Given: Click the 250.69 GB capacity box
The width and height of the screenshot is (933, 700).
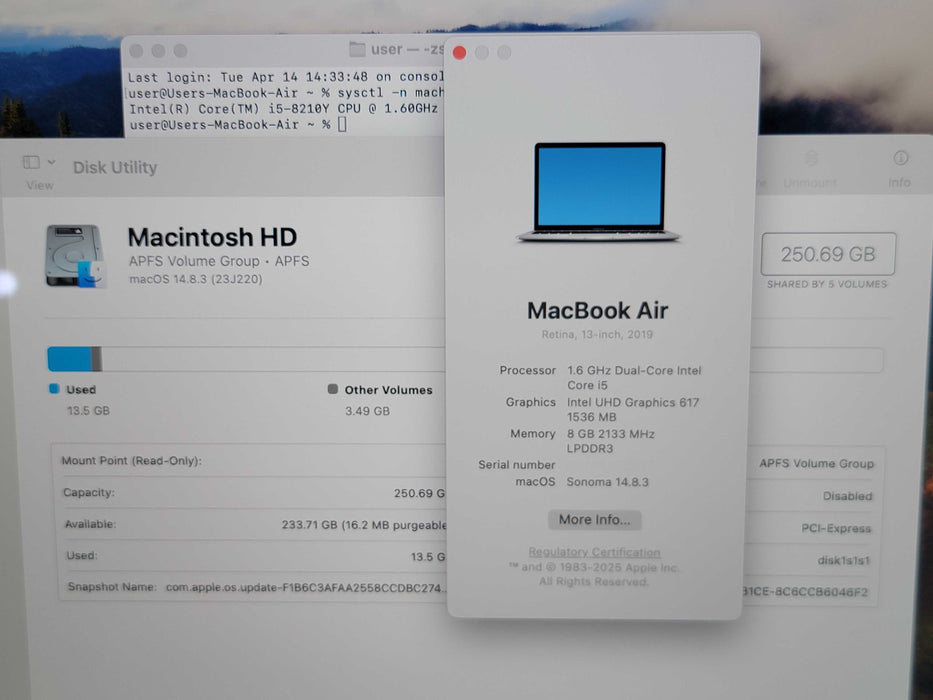Looking at the screenshot, I should (828, 254).
